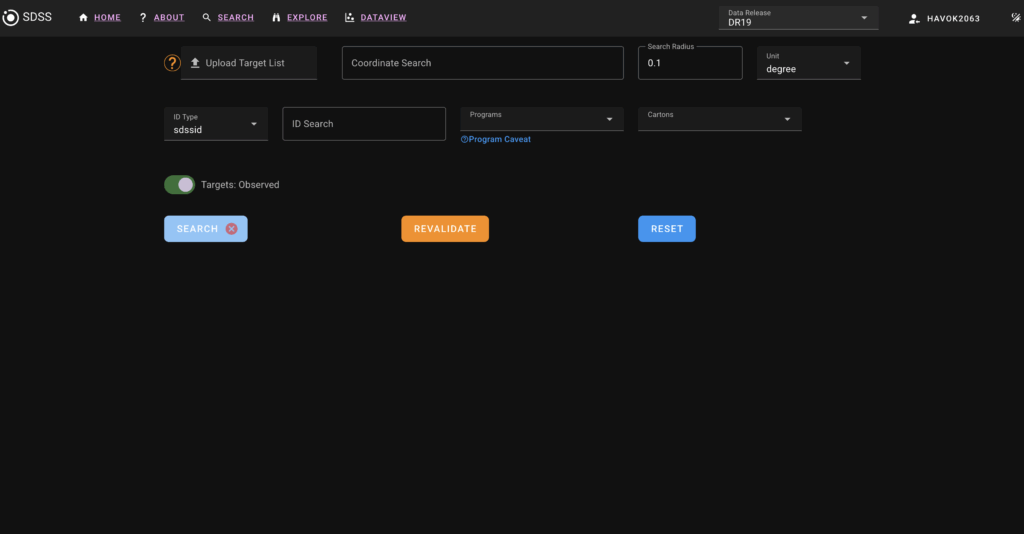The width and height of the screenshot is (1024, 534).
Task: Toggle the Targets: Observed switch
Action: click(x=180, y=185)
